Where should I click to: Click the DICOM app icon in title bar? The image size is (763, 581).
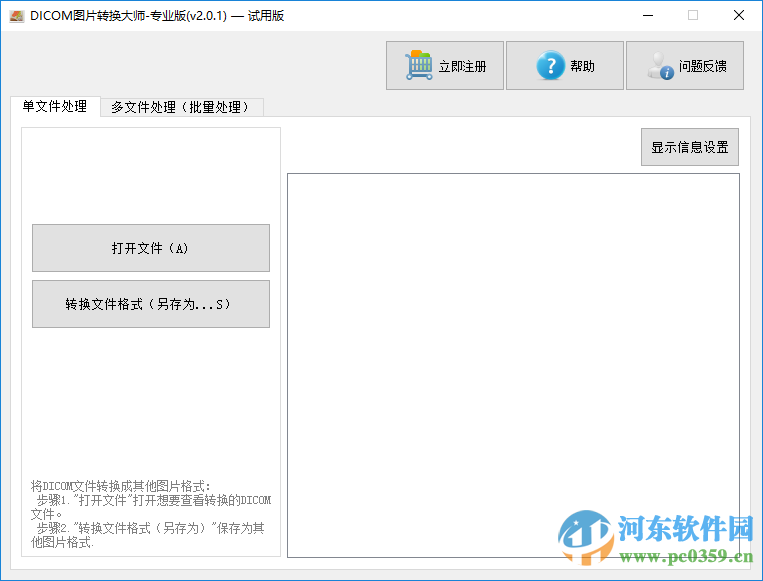coord(17,16)
